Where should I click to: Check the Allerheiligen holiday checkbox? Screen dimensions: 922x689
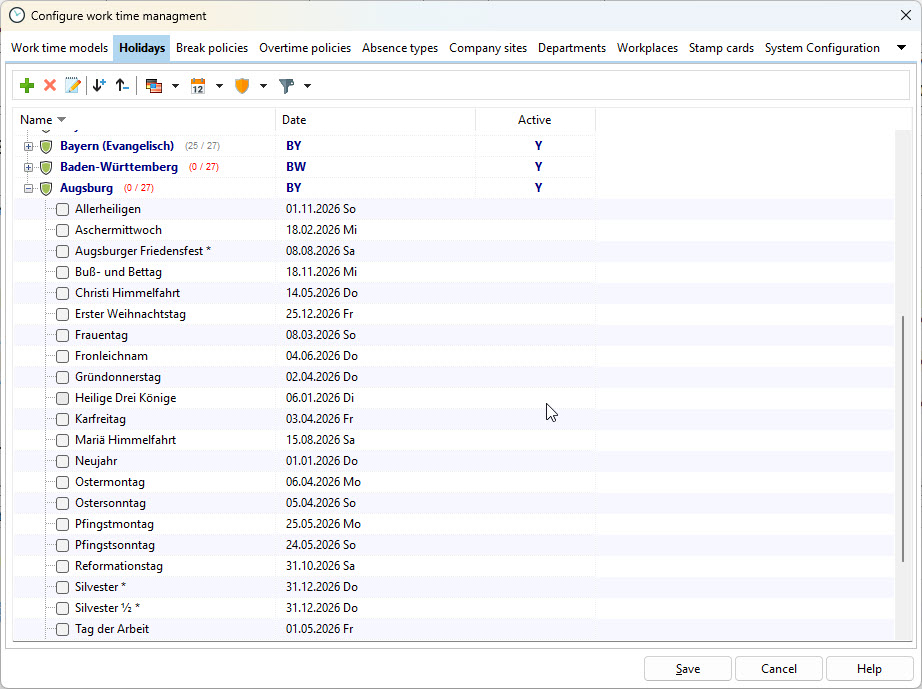(x=63, y=209)
